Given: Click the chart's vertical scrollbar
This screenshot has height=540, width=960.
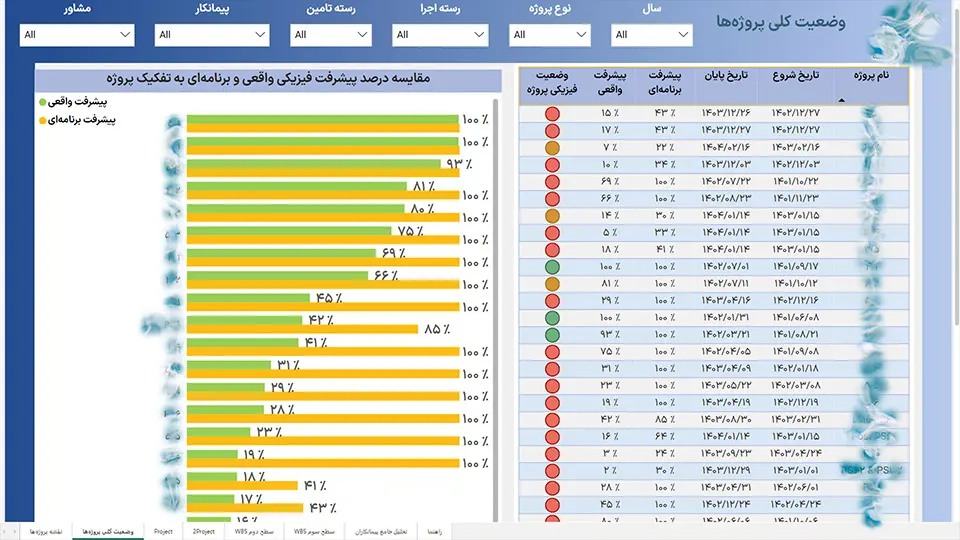Looking at the screenshot, I should click(495, 306).
